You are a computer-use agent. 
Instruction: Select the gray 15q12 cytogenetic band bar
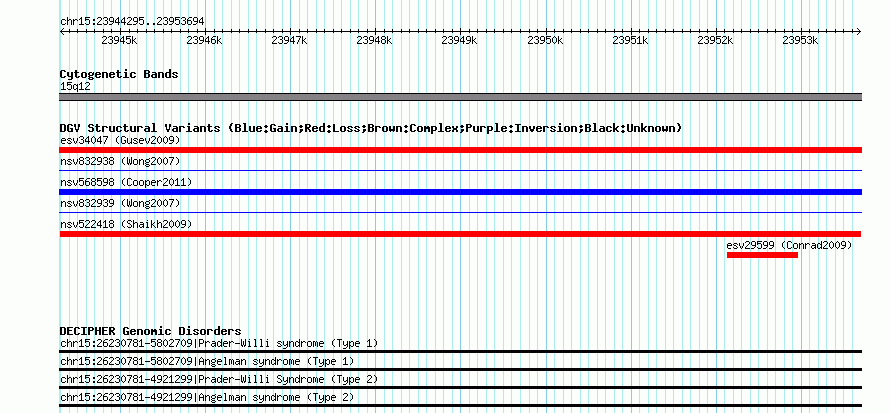tap(460, 97)
